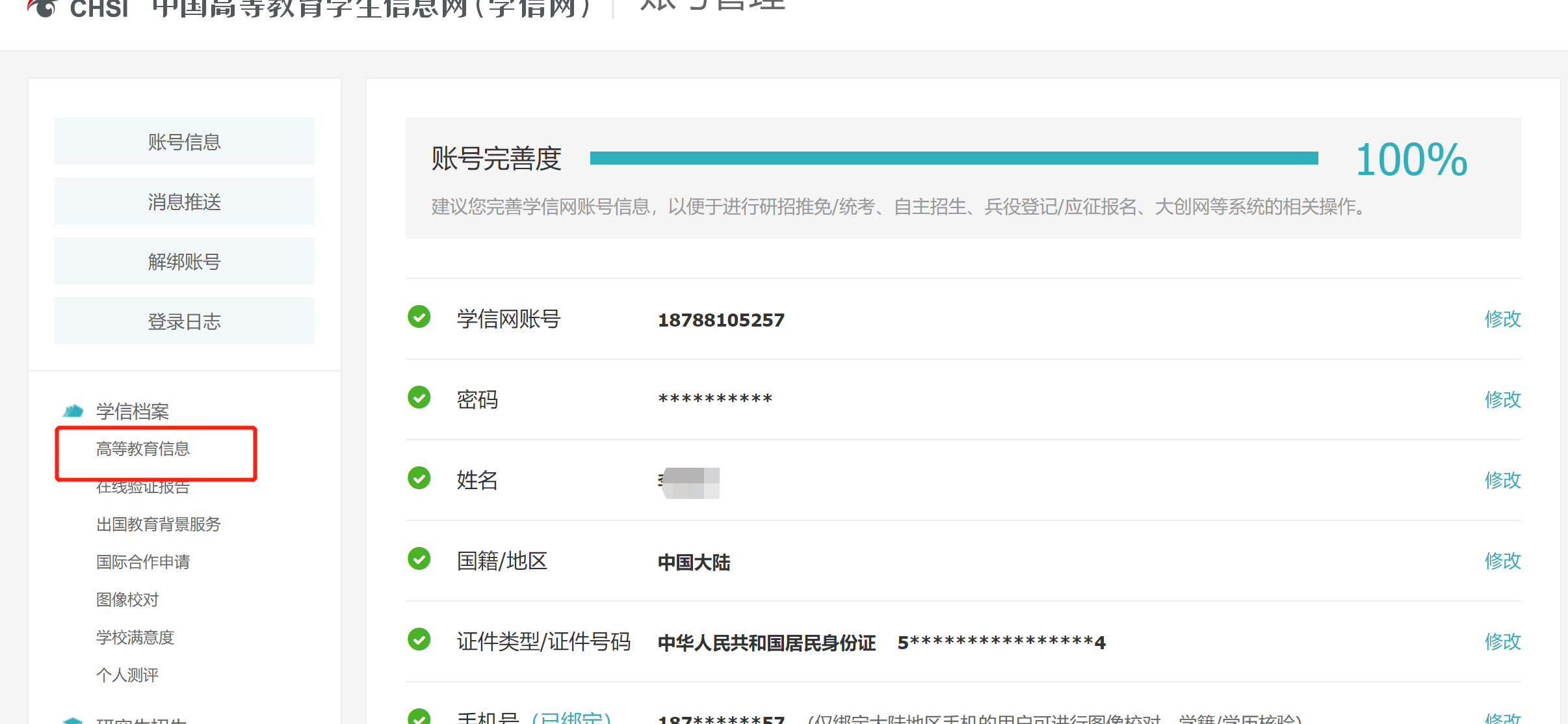Open the 在线验证报告 link
Screen dimensions: 1568x724
point(143,487)
